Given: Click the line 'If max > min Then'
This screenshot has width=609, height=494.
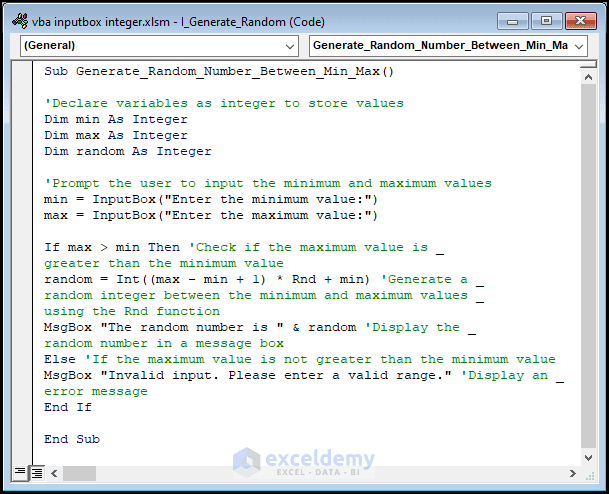Looking at the screenshot, I should [112, 247].
